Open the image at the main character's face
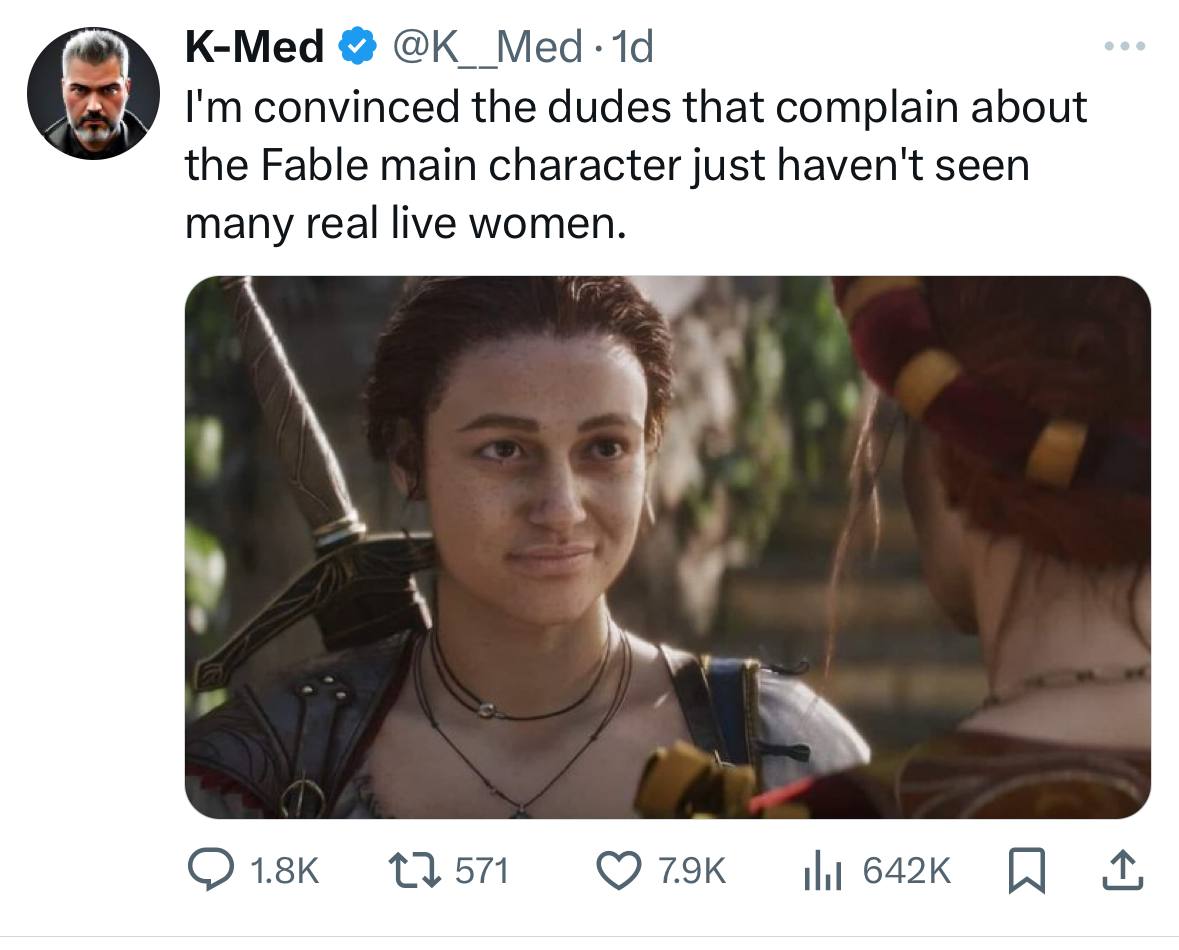The image size is (1179, 950). click(540, 470)
